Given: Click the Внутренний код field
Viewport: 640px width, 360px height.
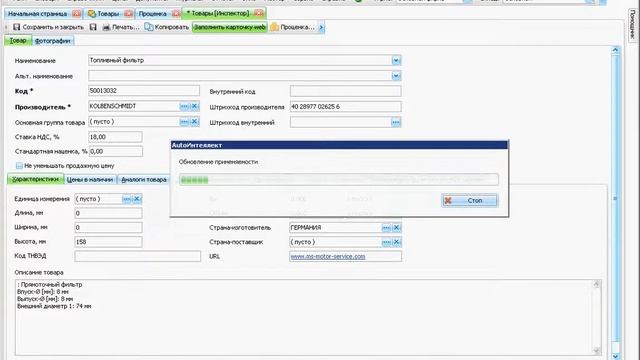Looking at the screenshot, I should tap(346, 91).
